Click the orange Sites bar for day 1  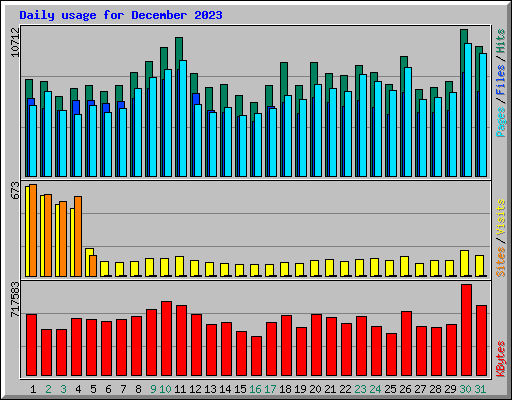click(33, 230)
